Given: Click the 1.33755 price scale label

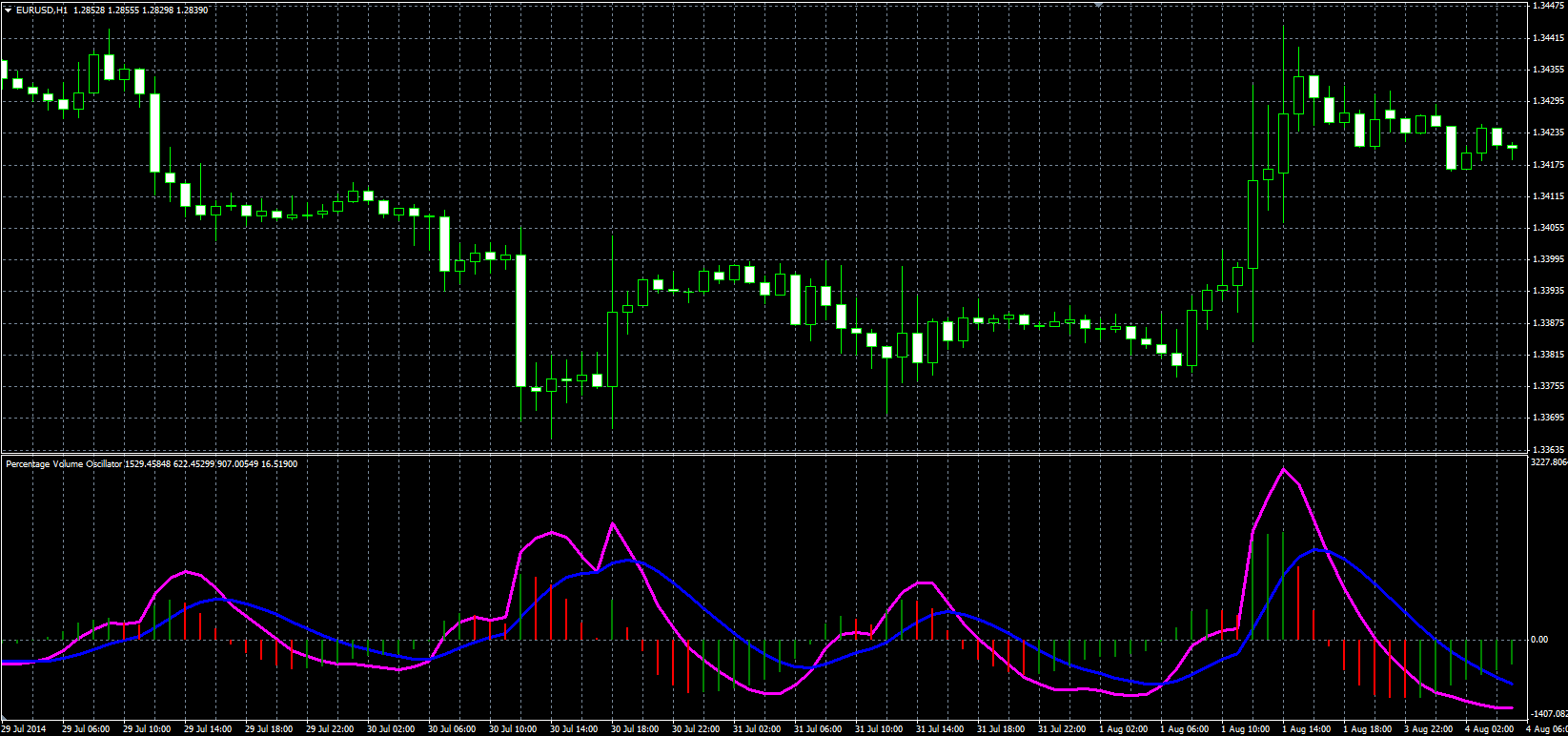Looking at the screenshot, I should click(x=1548, y=386).
